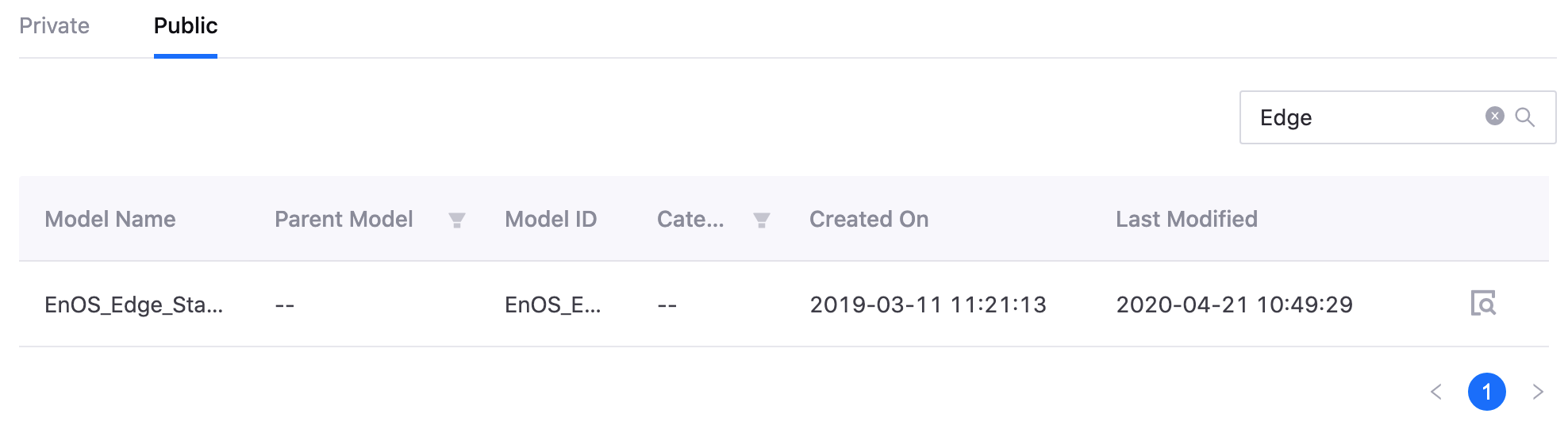The height and width of the screenshot is (425, 1568).
Task: Select page 1 in pagination
Action: (x=1487, y=392)
